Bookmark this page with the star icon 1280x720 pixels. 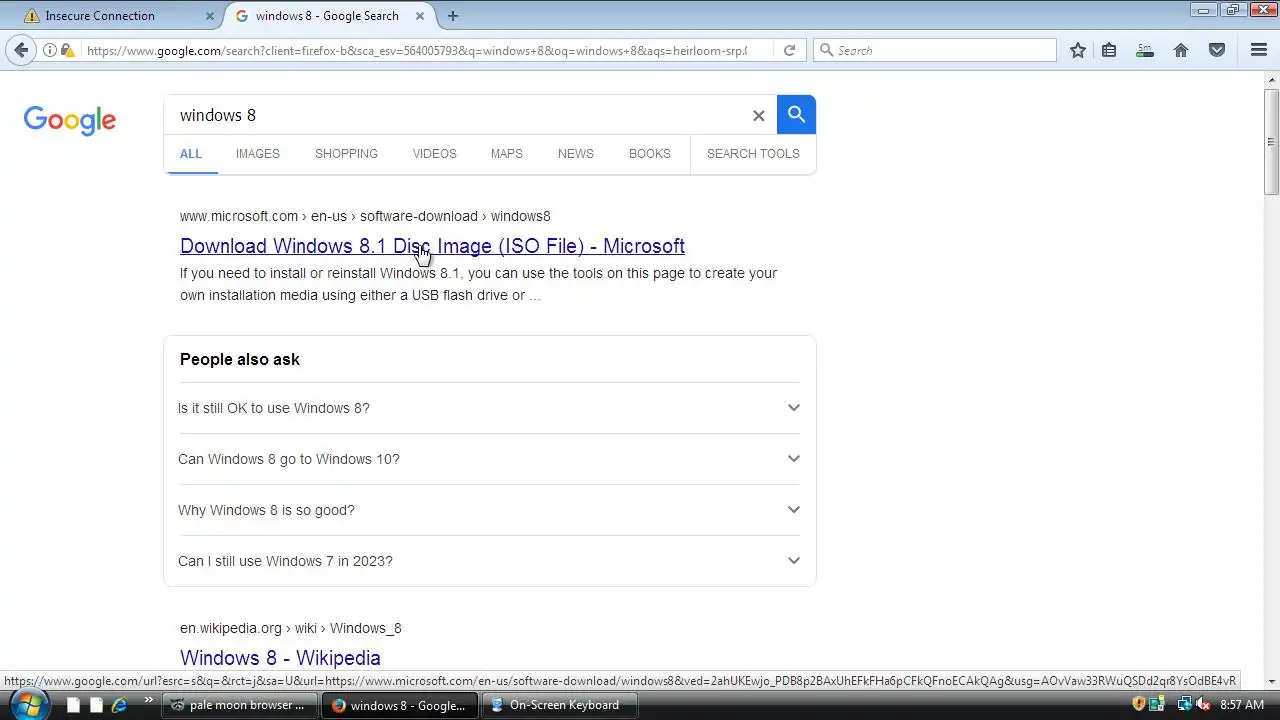pos(1078,50)
